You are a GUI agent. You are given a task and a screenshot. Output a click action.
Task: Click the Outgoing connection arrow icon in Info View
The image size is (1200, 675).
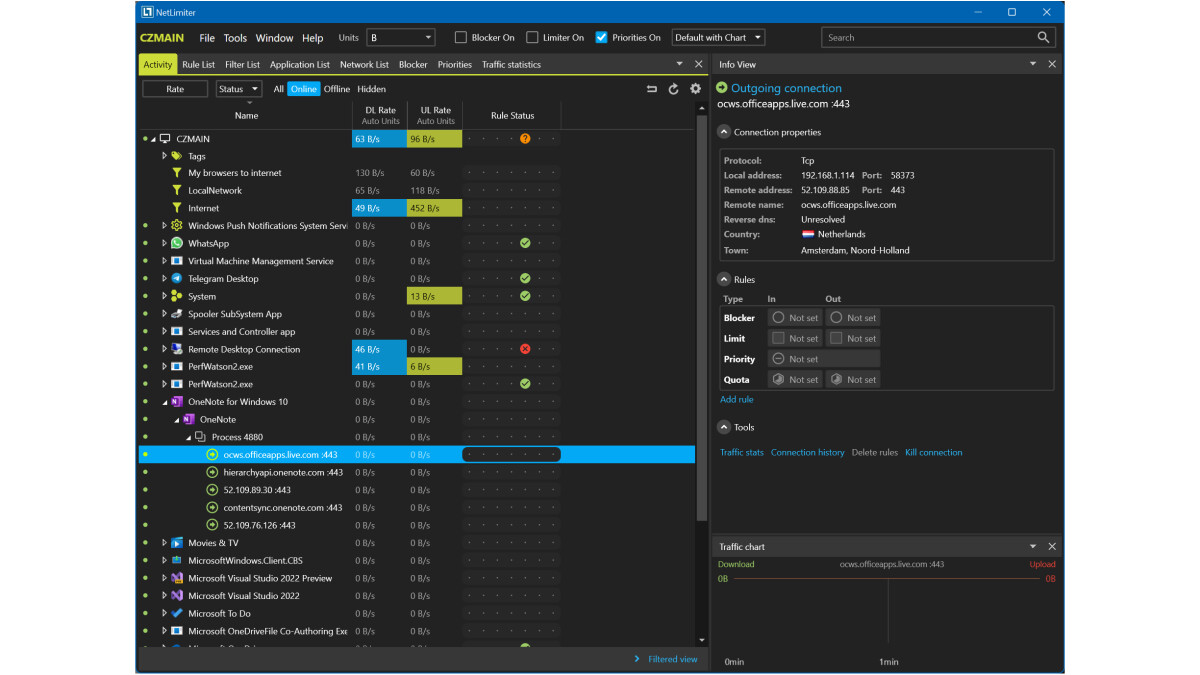point(722,88)
